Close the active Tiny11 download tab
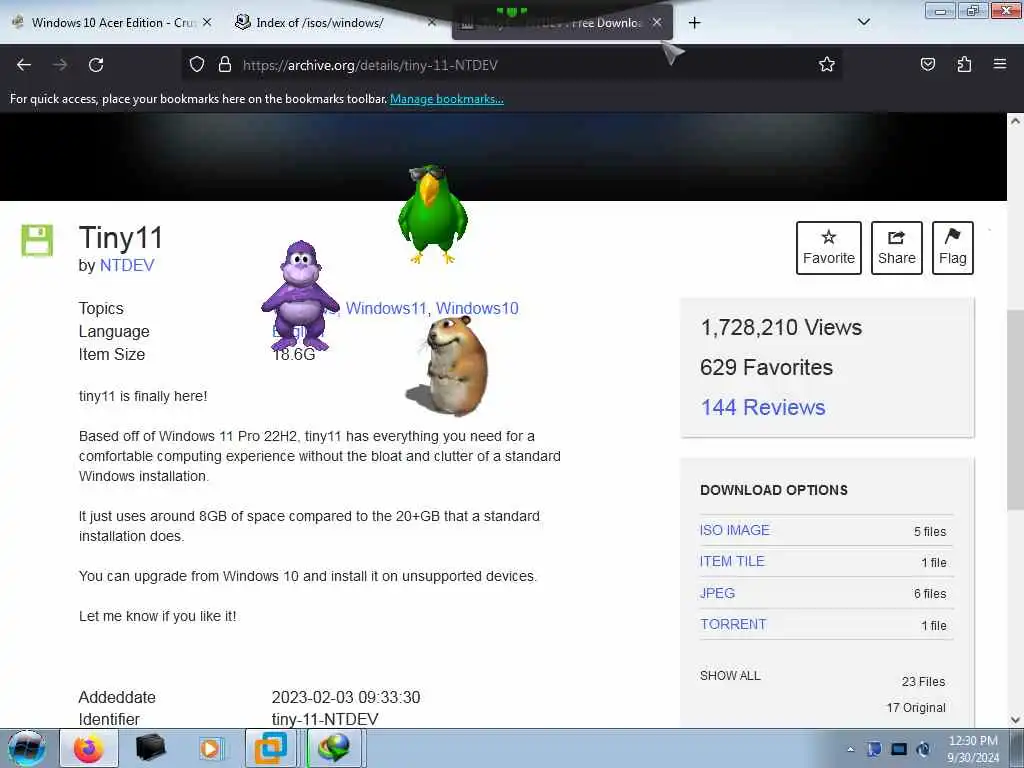Screen dimensions: 1024x768 coord(657,22)
